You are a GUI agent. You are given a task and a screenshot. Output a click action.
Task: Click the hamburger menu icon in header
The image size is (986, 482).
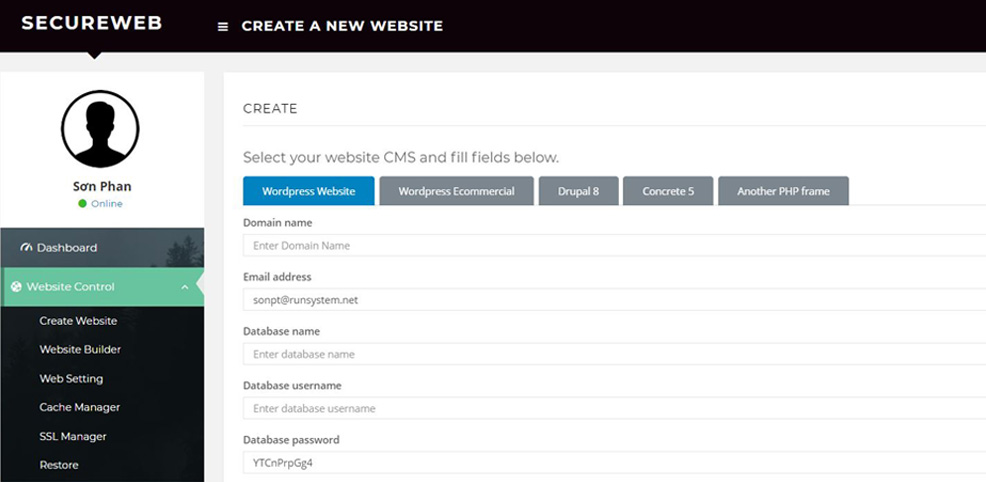click(223, 27)
